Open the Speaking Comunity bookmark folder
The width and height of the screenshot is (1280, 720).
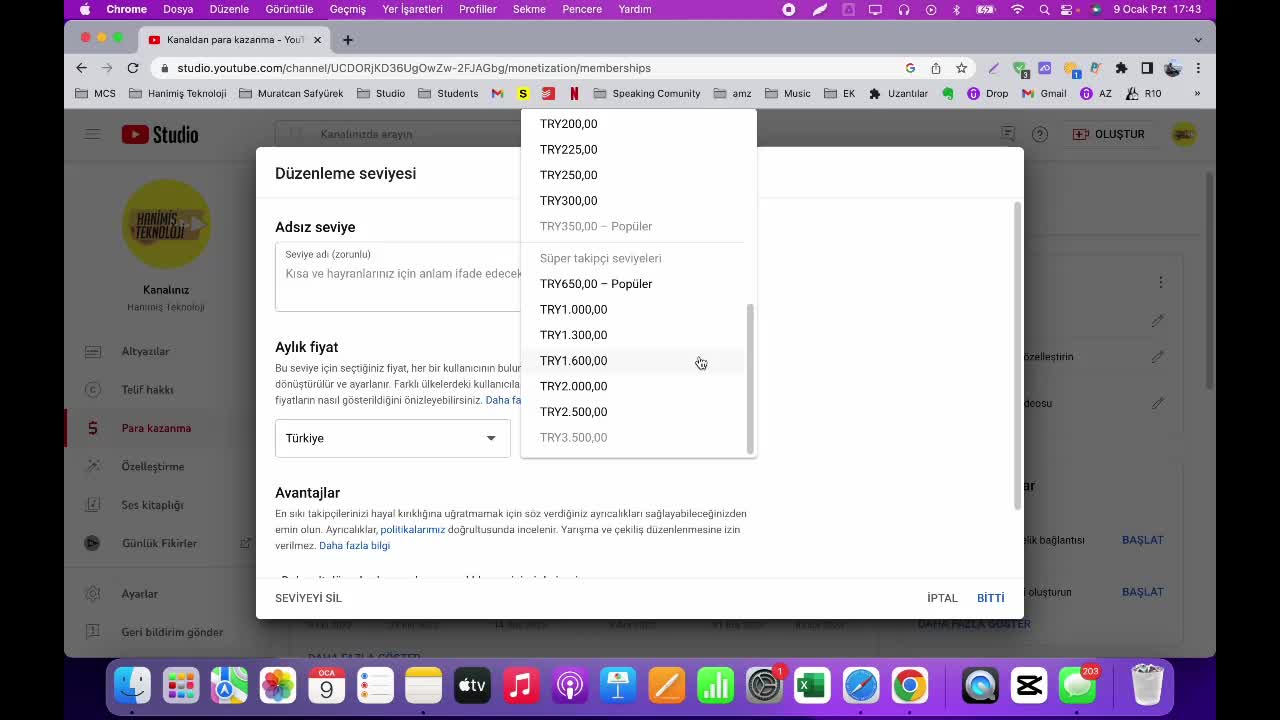click(646, 93)
